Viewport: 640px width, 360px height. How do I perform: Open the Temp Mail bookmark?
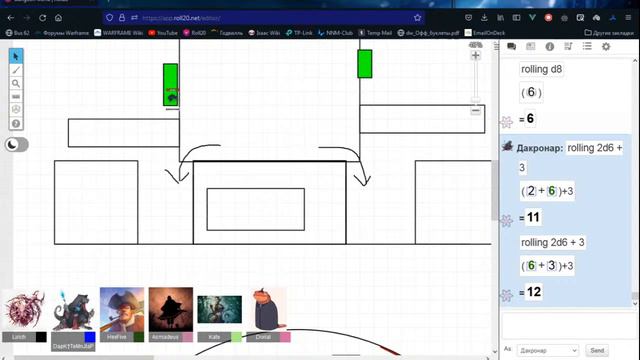375,33
